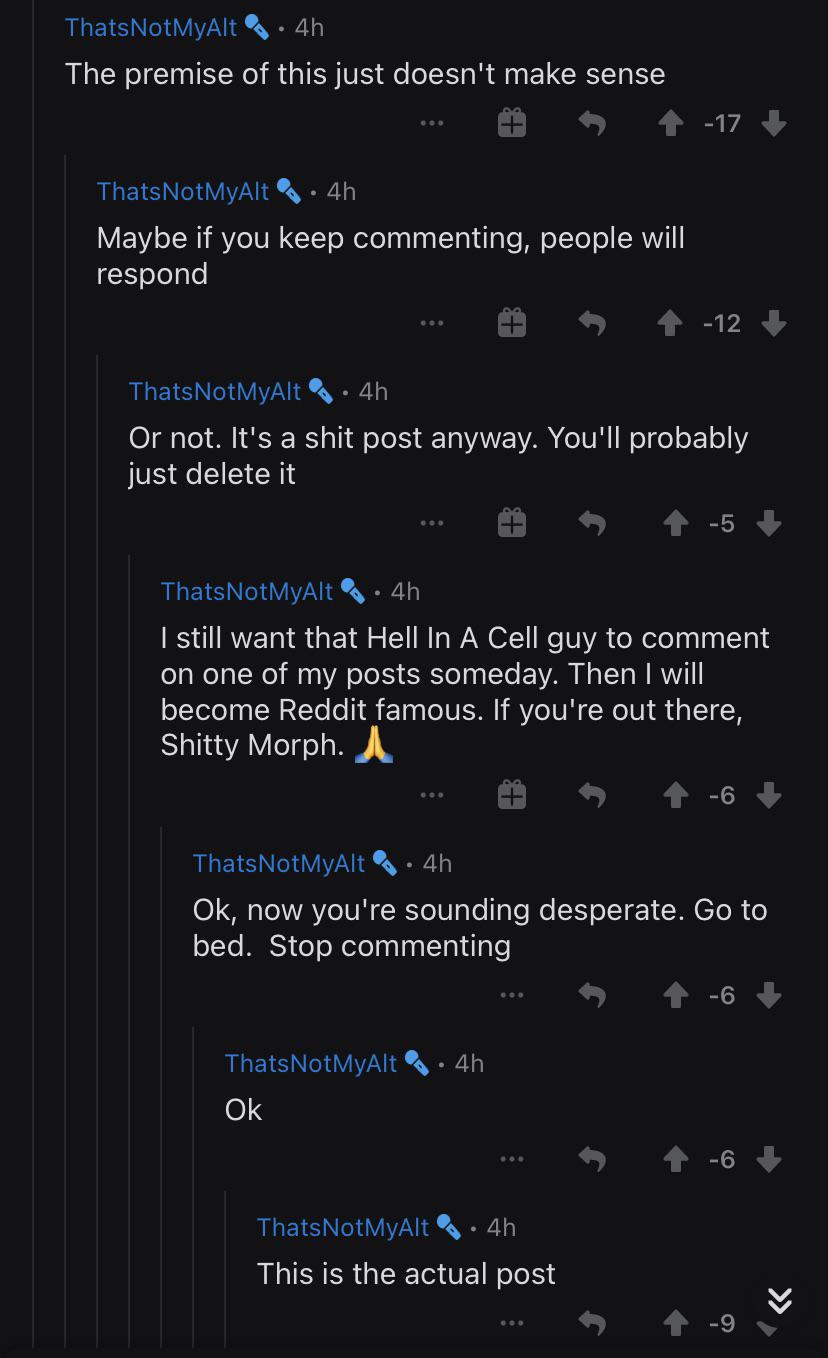This screenshot has height=1358, width=828.
Task: Select the -9 vote count at the bottom
Action: 722,1323
